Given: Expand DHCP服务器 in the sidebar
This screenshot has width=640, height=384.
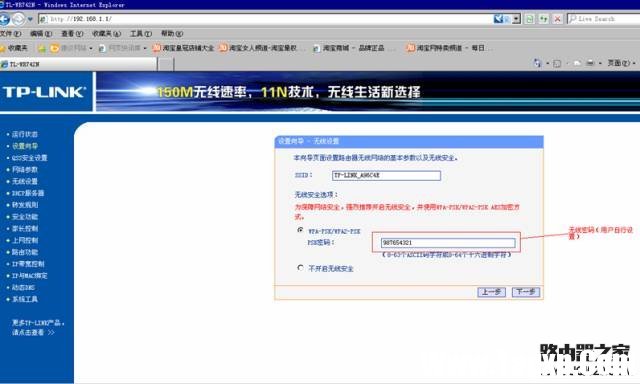Looking at the screenshot, I should pyautogui.click(x=28, y=193).
